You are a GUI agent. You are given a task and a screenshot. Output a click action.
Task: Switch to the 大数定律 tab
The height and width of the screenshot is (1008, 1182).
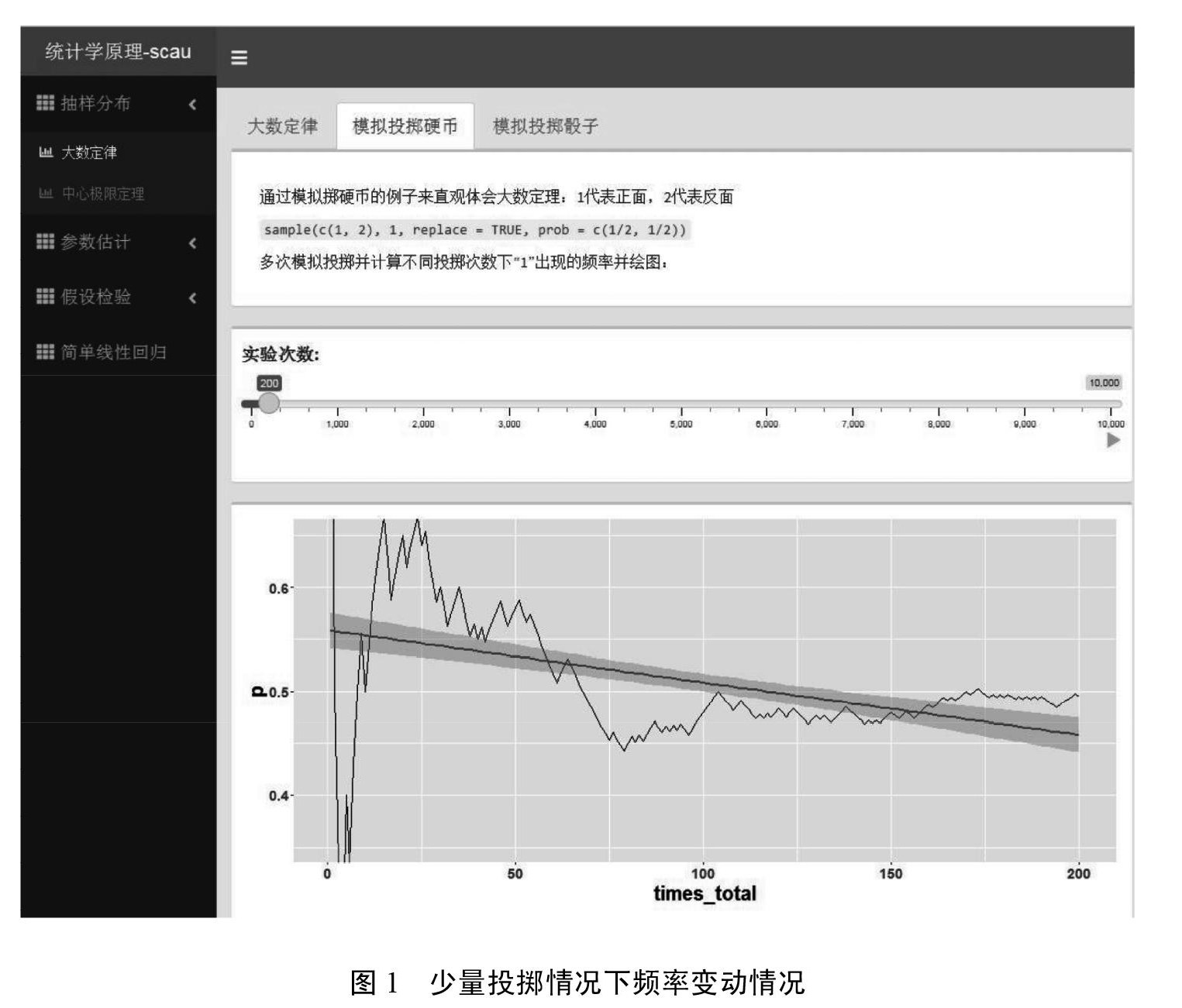click(282, 126)
